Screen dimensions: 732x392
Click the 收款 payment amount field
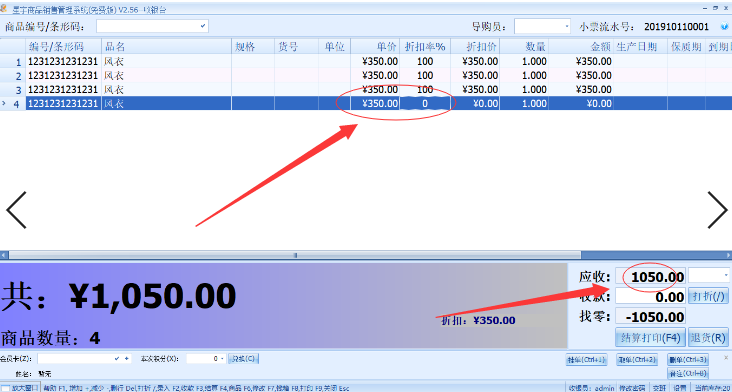point(651,296)
